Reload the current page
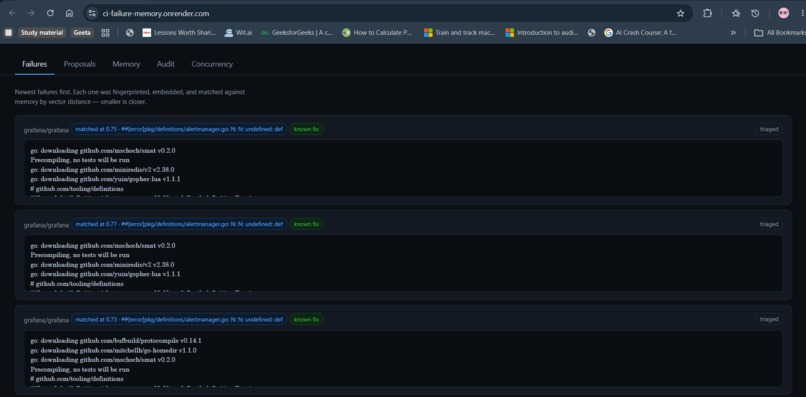The image size is (806, 397). point(50,13)
